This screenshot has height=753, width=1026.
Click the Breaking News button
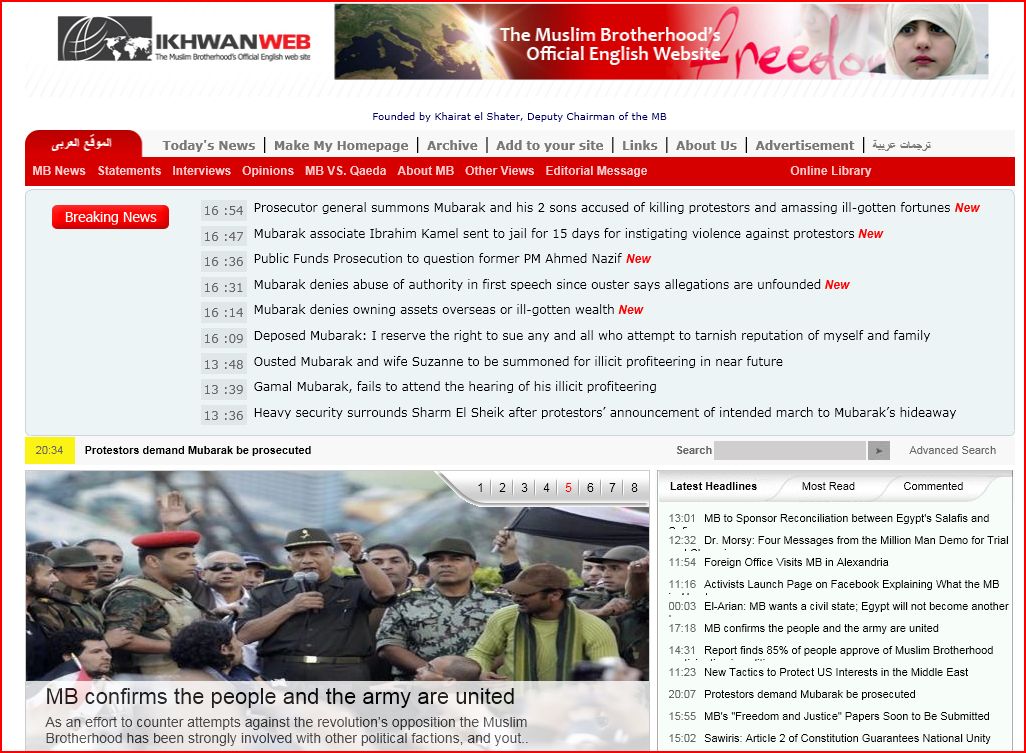[110, 217]
